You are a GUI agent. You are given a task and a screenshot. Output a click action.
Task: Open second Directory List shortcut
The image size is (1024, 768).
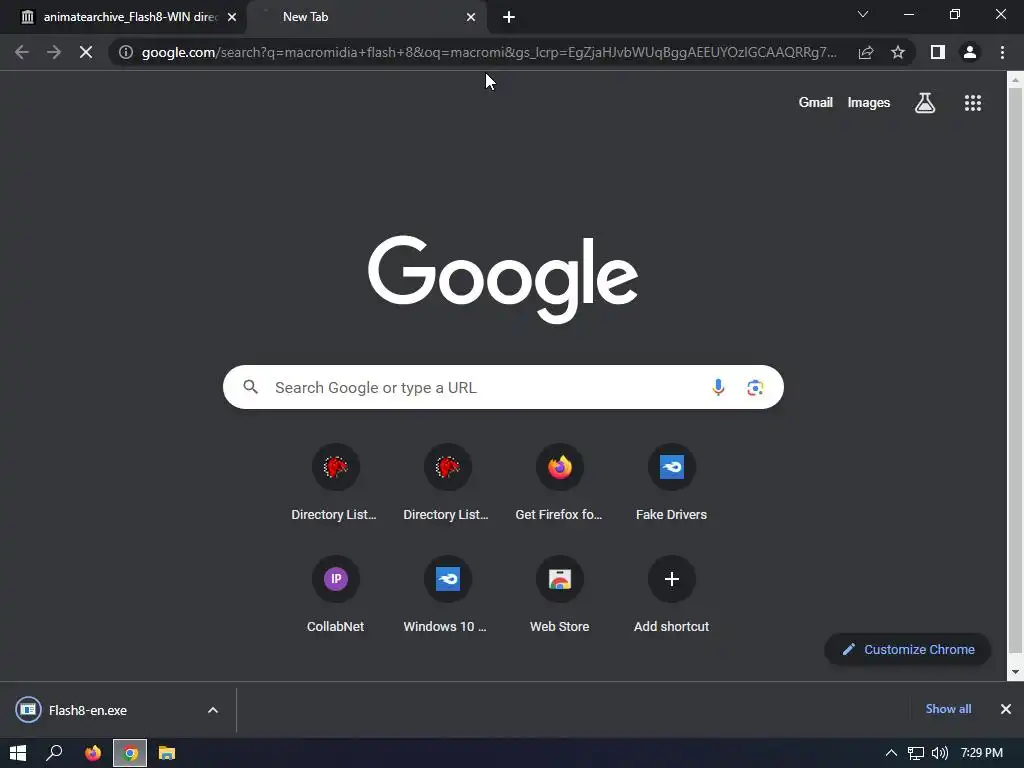(447, 483)
